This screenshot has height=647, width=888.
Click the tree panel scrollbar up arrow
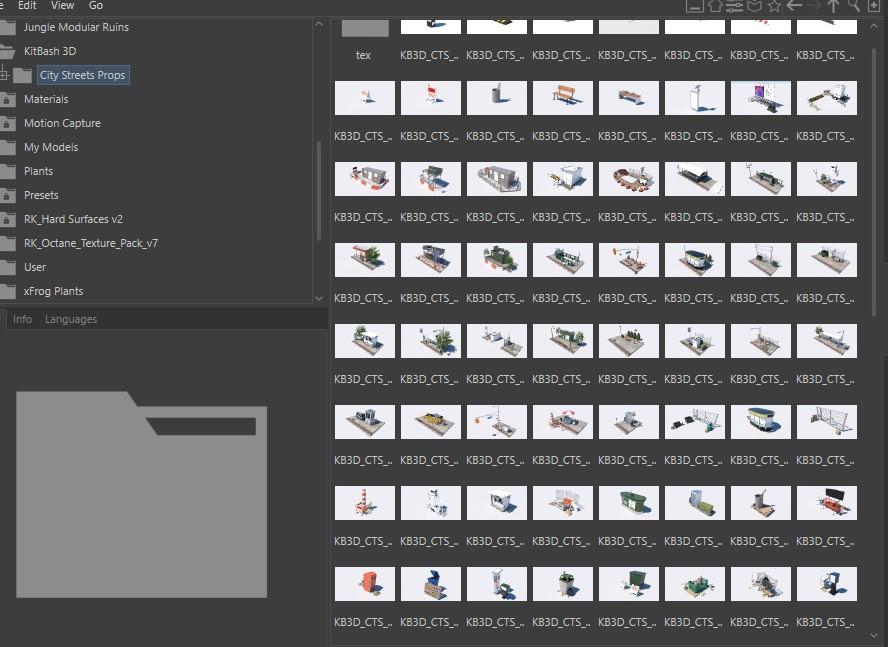coord(319,24)
